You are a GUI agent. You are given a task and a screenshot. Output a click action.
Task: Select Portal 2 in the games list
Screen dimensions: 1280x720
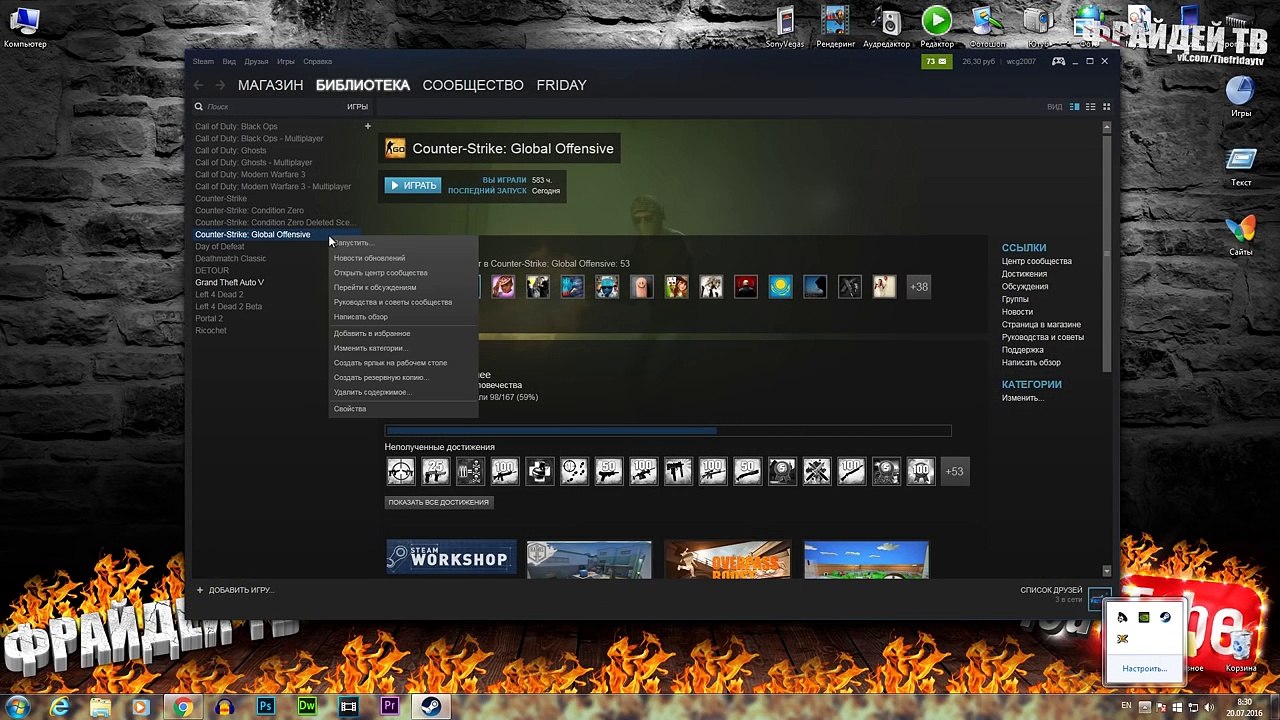point(209,318)
